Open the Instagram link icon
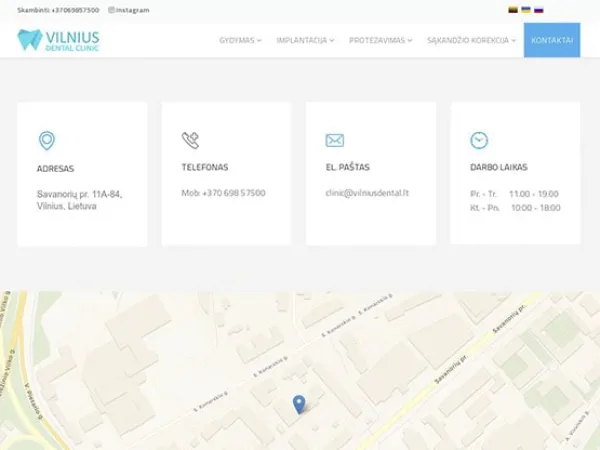Screen dimensions: 600x450 click(111, 10)
